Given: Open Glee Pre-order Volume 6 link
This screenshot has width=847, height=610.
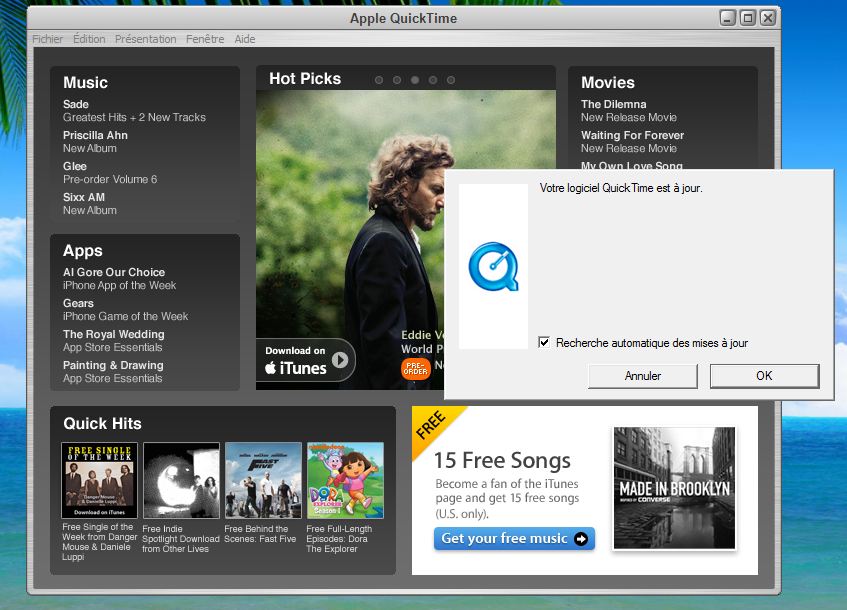Looking at the screenshot, I should [x=110, y=172].
